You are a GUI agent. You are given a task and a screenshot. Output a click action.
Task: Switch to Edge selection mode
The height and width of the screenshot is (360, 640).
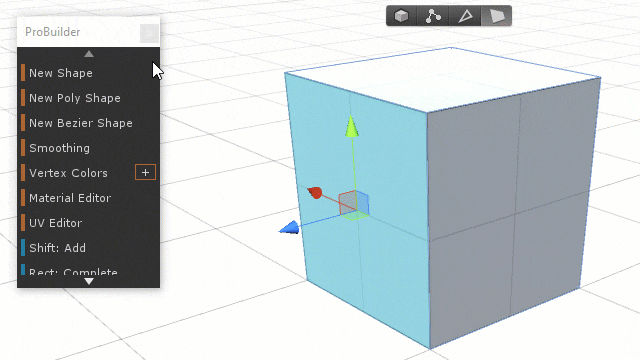point(465,16)
